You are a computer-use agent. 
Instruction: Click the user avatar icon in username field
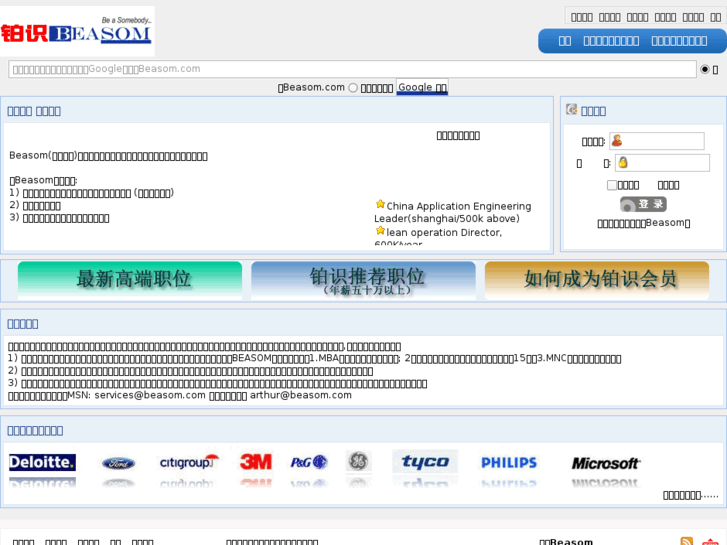point(617,140)
